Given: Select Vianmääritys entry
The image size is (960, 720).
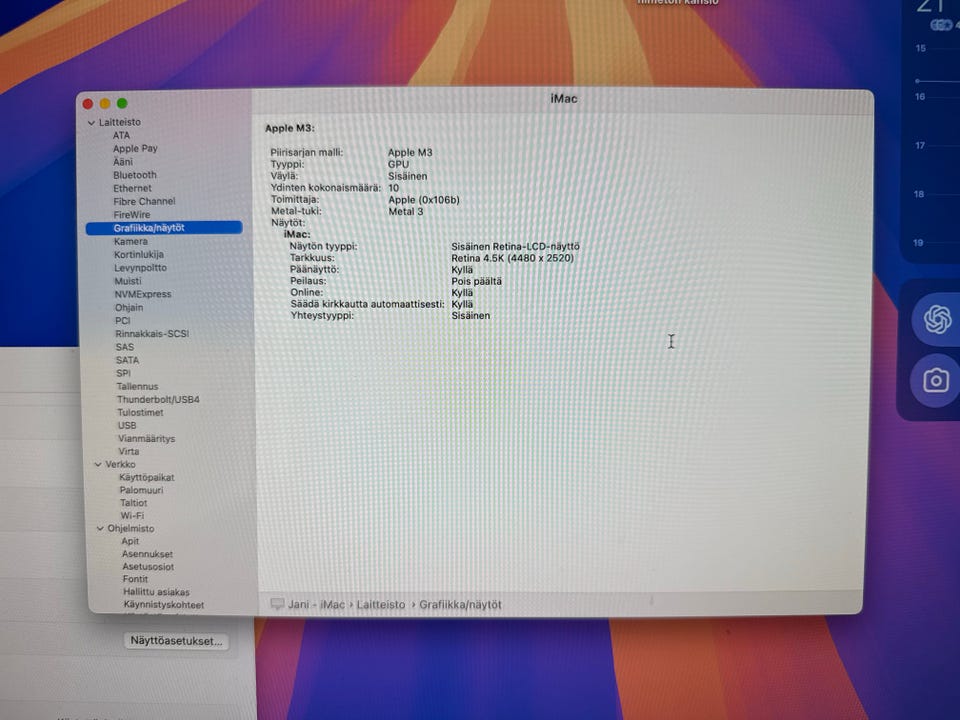Looking at the screenshot, I should coord(147,438).
